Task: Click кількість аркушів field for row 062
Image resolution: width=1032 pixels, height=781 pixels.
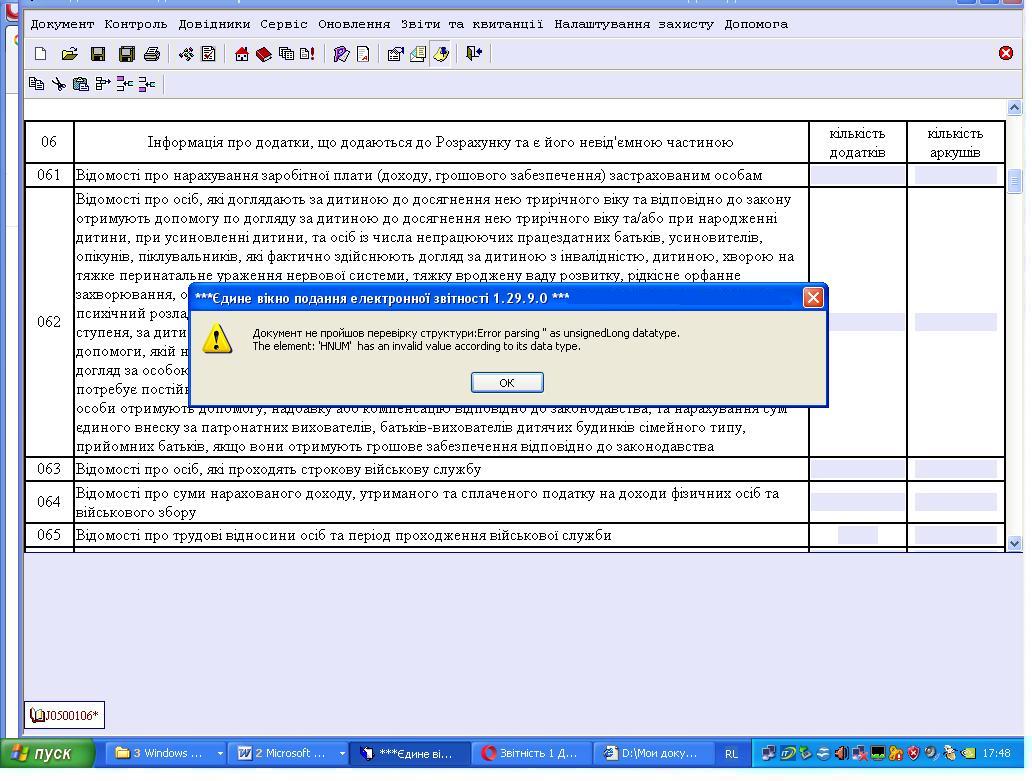Action: click(x=956, y=322)
